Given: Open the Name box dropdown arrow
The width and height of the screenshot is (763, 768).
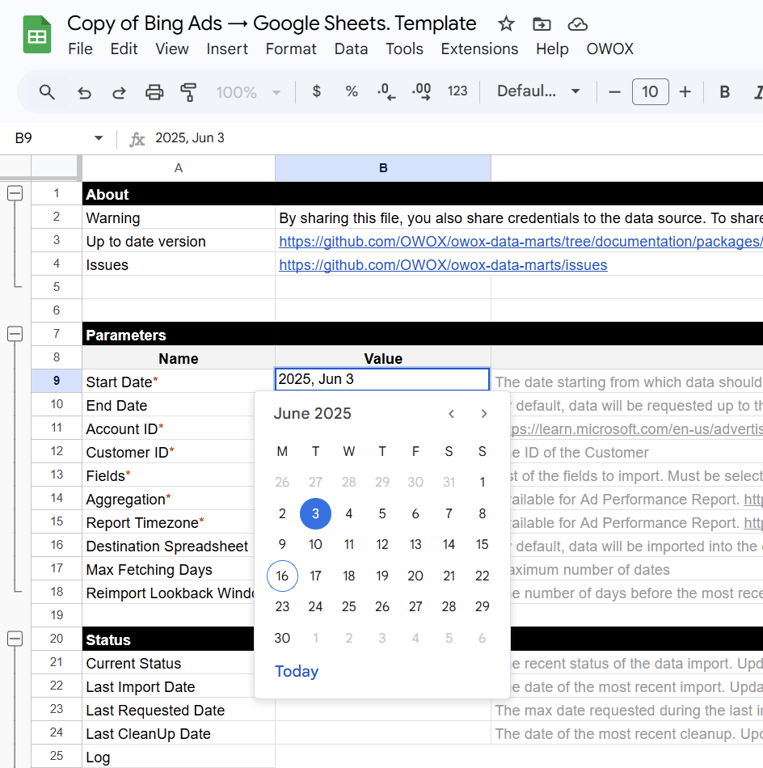Looking at the screenshot, I should pos(98,138).
